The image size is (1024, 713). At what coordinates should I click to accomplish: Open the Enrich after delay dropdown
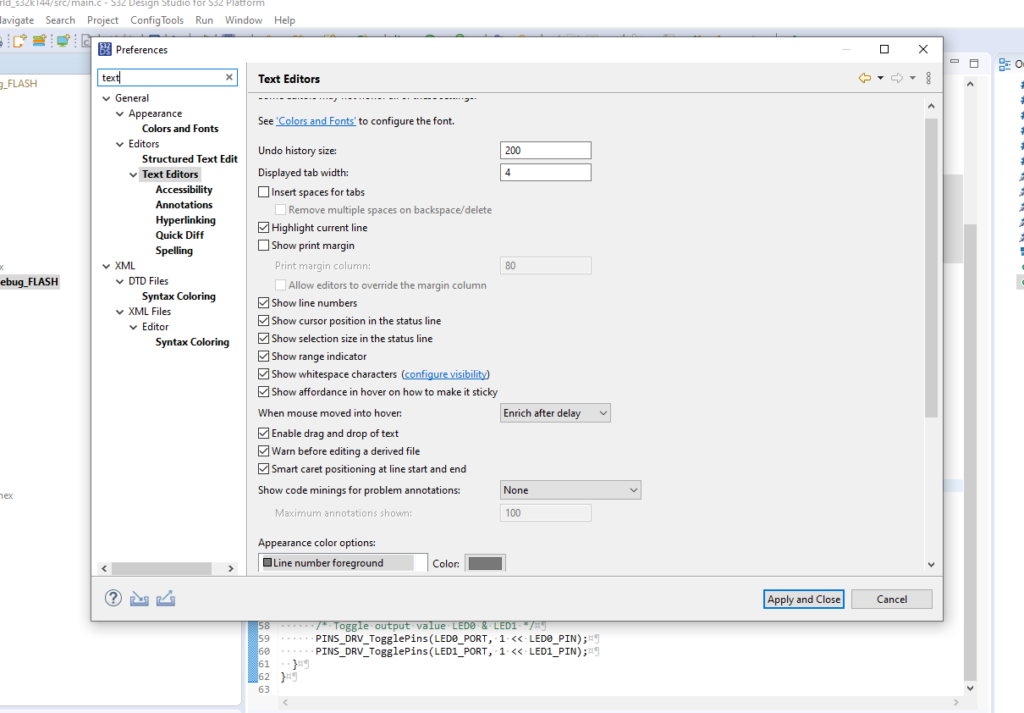[x=555, y=413]
